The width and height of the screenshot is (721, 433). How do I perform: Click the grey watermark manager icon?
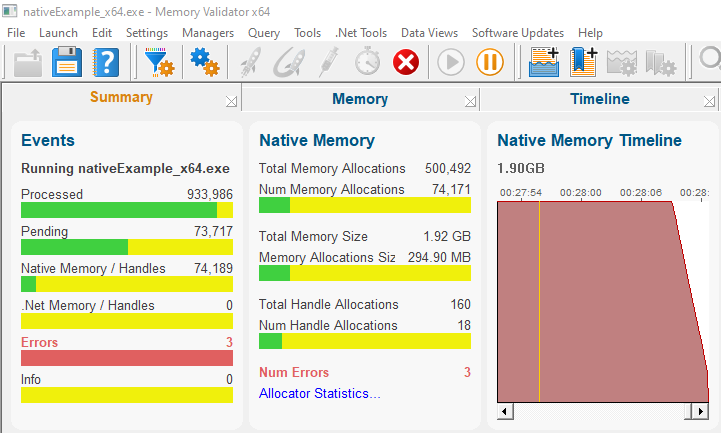[x=622, y=63]
